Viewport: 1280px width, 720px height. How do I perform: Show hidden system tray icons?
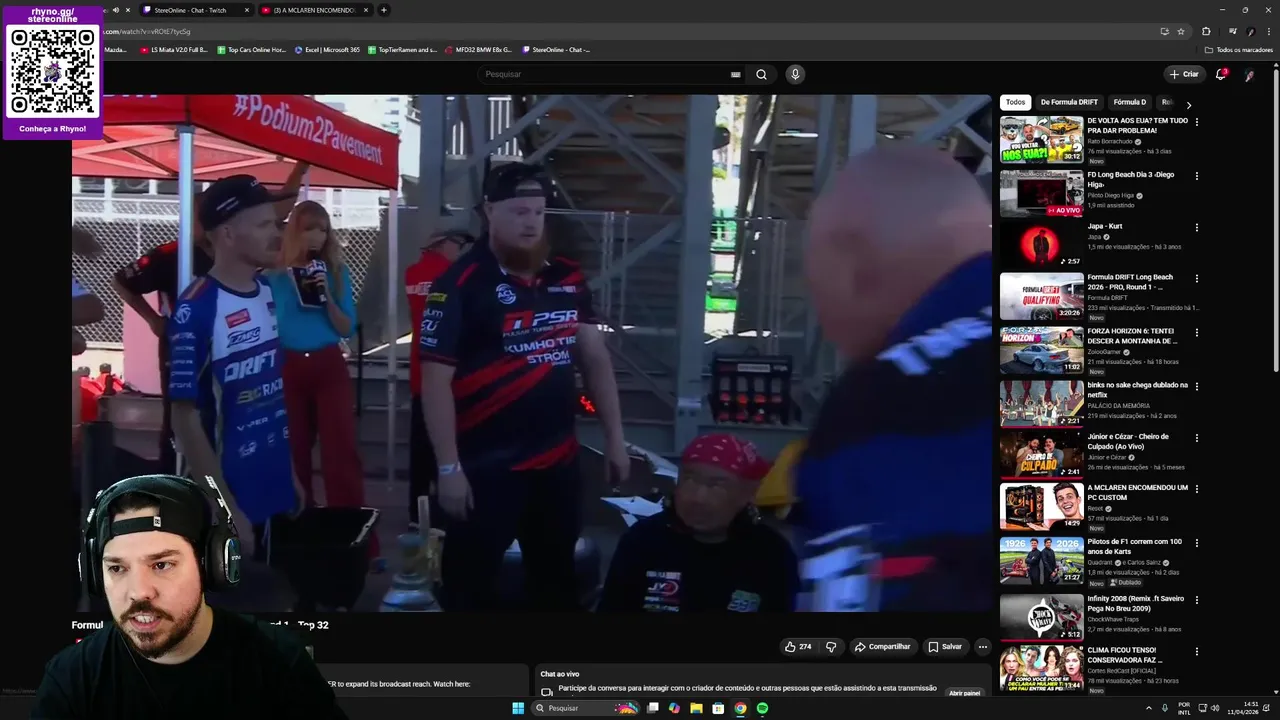click(1148, 708)
